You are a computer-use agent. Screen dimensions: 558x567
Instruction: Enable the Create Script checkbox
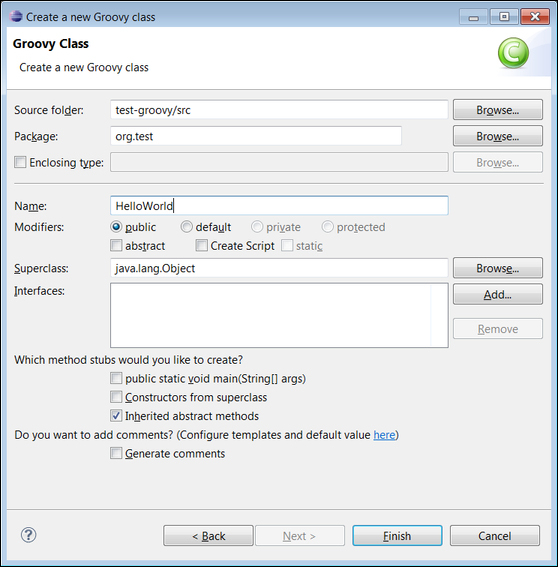click(201, 246)
